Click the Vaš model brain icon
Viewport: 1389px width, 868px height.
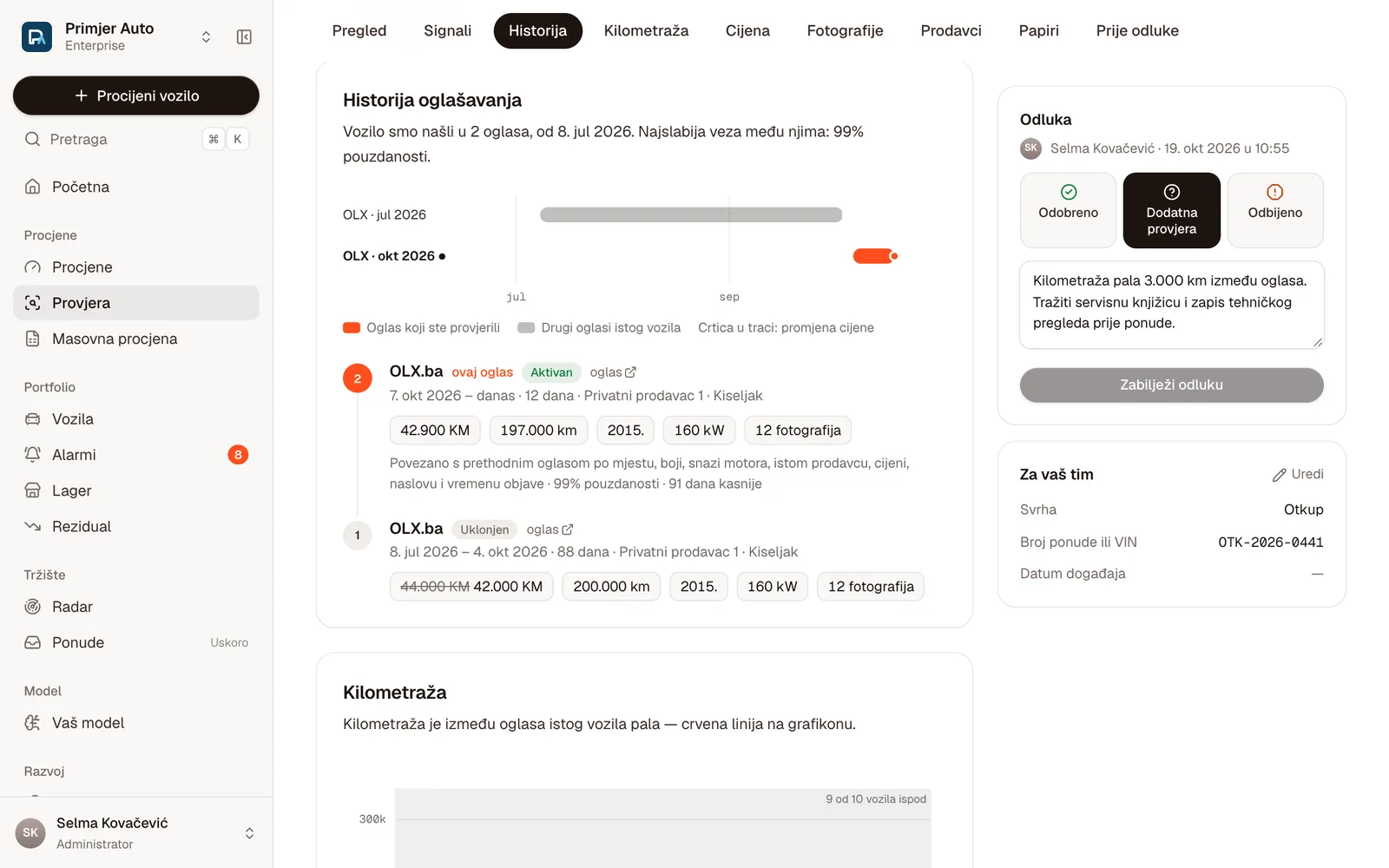tap(33, 723)
